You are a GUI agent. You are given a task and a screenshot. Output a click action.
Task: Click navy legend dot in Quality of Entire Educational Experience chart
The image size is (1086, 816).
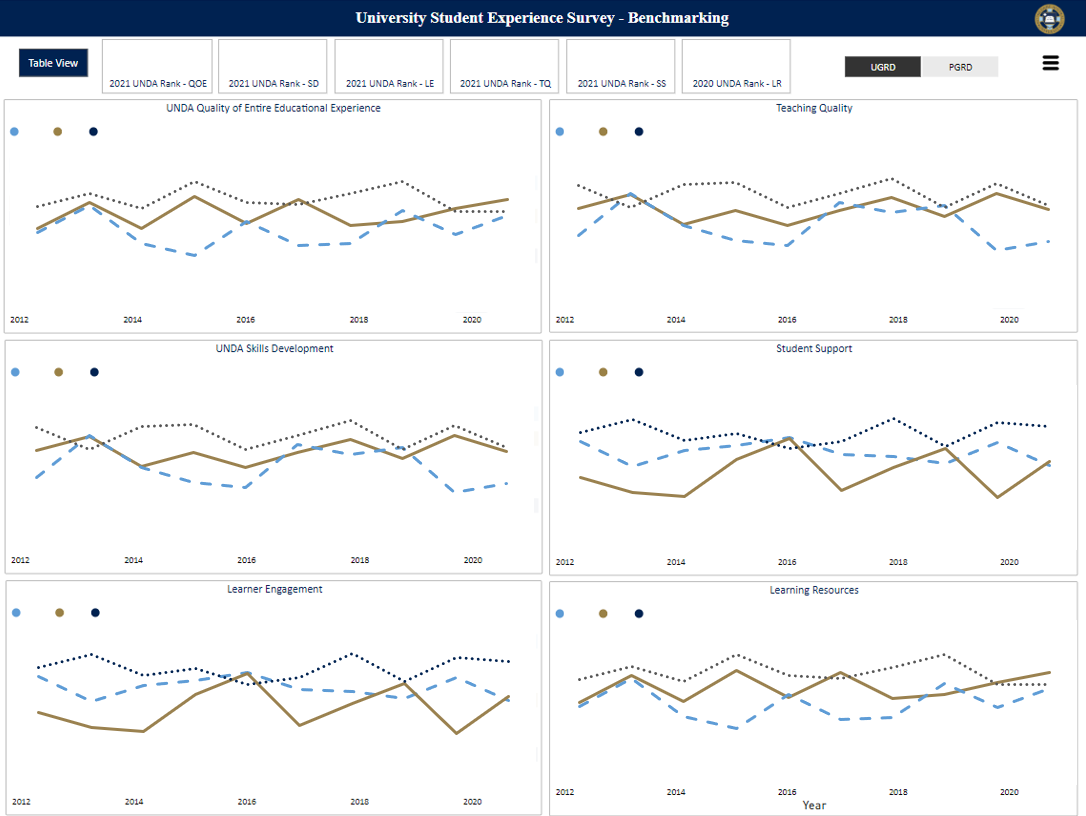point(94,132)
